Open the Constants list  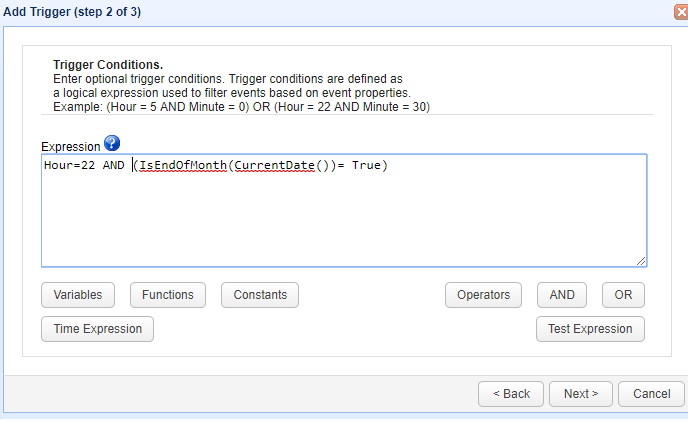pos(260,295)
